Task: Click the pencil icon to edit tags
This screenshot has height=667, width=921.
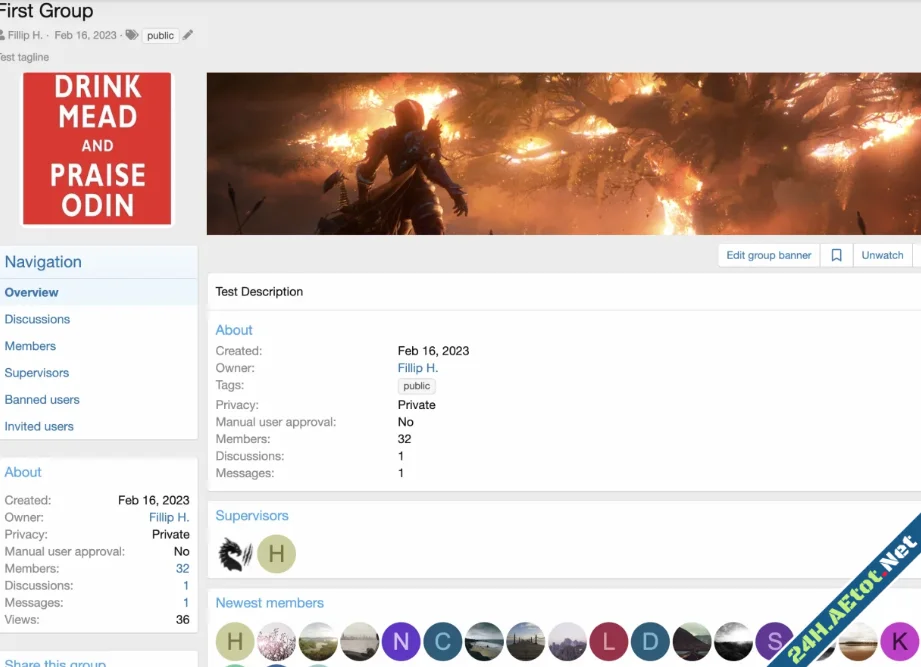Action: tap(188, 35)
